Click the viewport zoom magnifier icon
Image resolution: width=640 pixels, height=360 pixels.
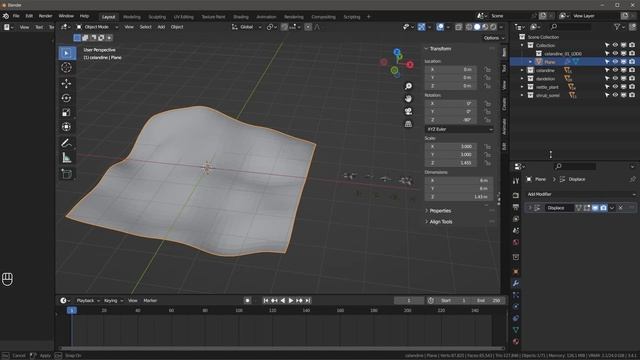tap(408, 86)
